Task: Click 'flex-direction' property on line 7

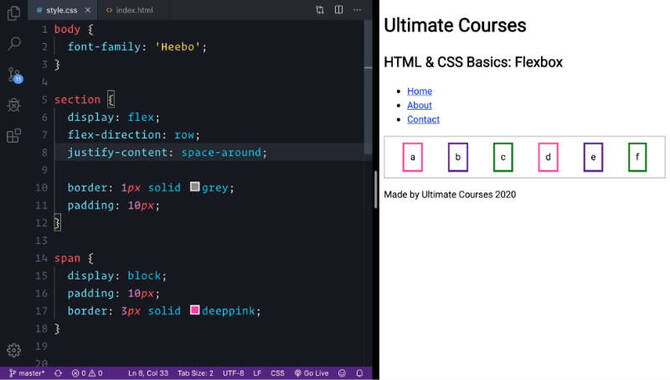Action: (114, 135)
